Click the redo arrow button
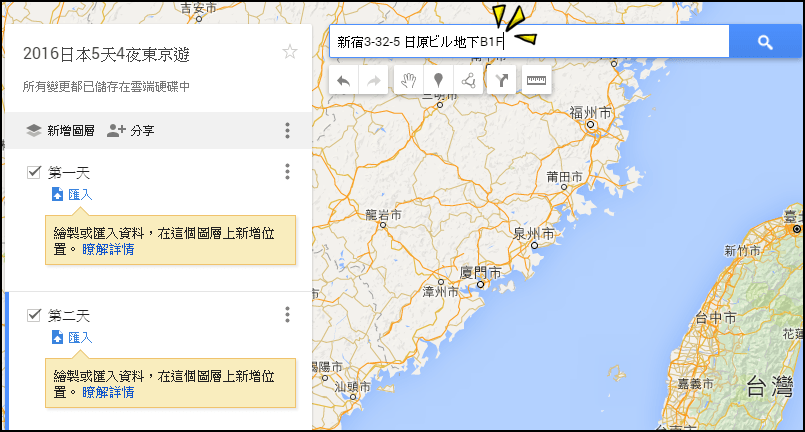 (373, 80)
